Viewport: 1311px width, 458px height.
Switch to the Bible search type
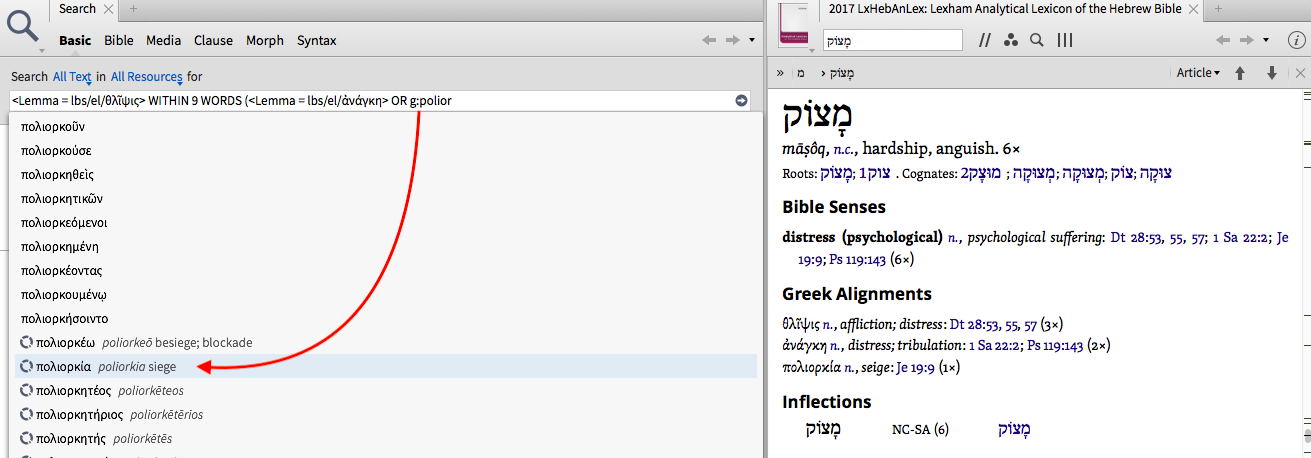[x=119, y=41]
